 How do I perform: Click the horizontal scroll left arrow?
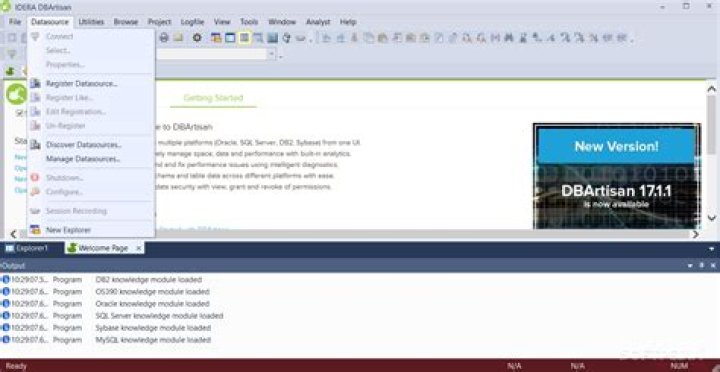[13, 234]
